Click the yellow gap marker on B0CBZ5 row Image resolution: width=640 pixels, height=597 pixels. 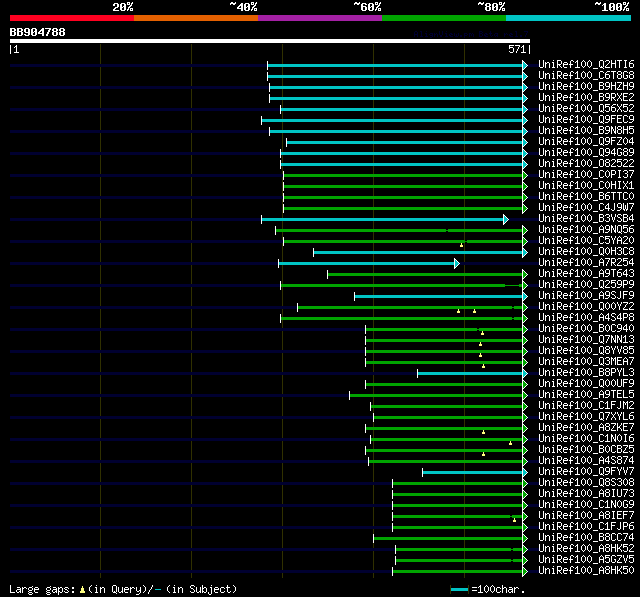483,454
